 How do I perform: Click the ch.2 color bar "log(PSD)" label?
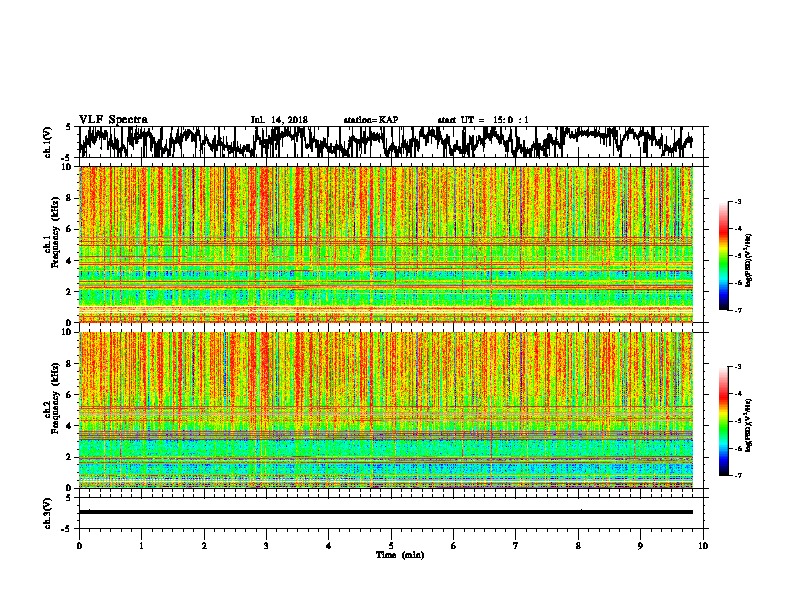coord(748,425)
